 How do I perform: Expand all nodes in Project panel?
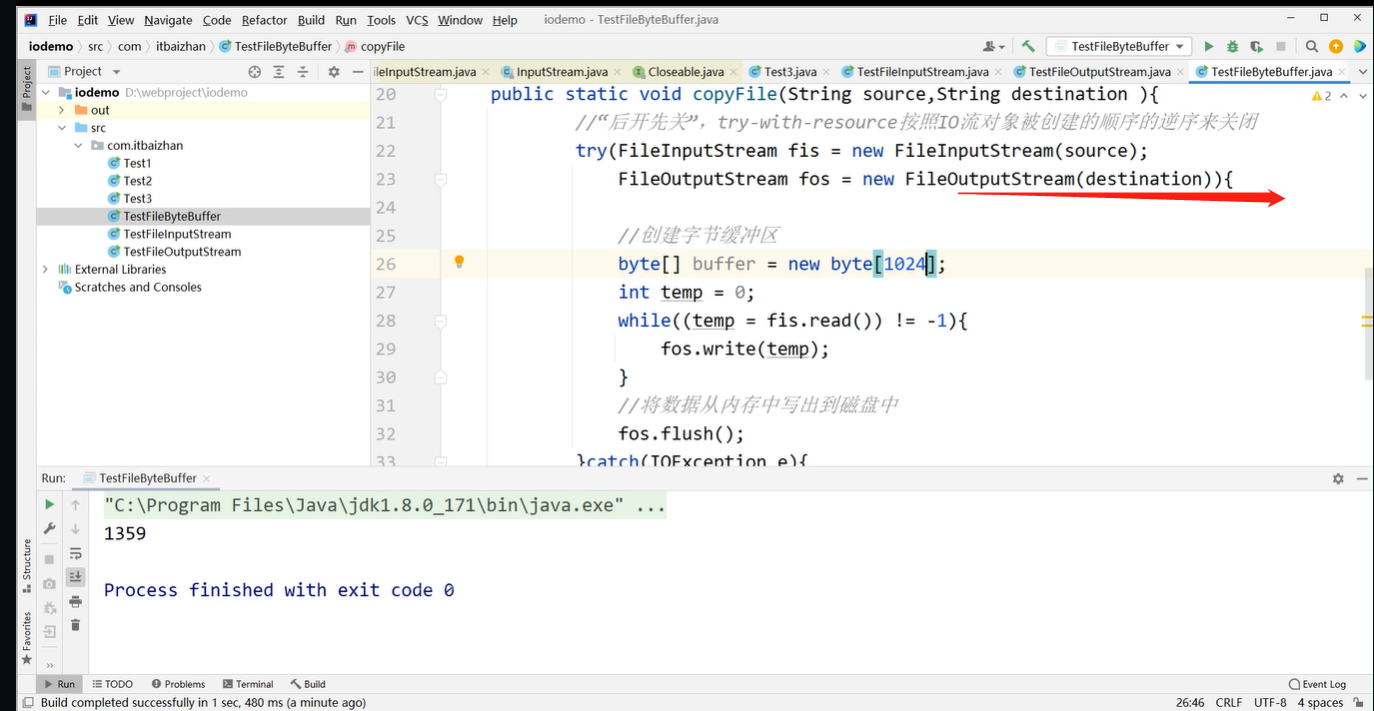point(278,72)
